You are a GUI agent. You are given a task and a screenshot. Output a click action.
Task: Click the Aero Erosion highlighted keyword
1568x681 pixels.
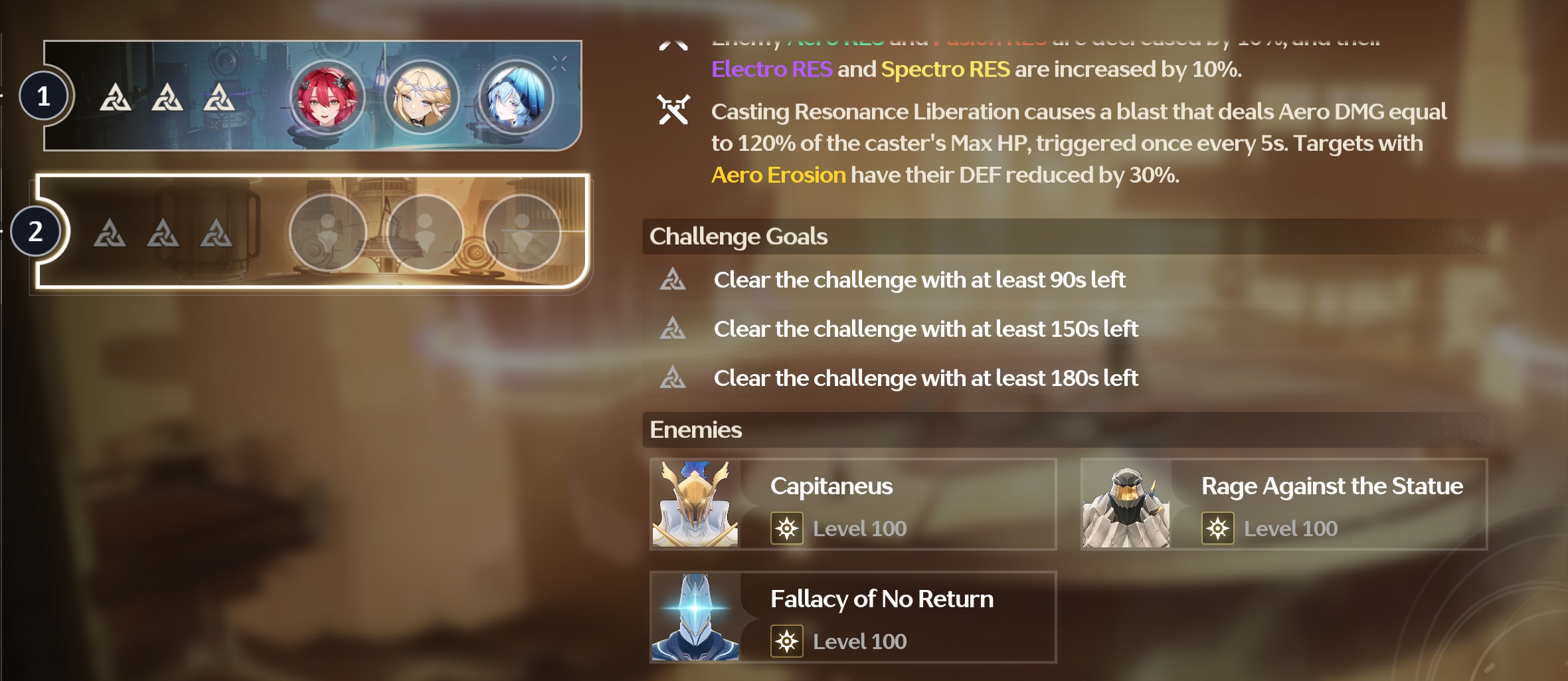[778, 175]
